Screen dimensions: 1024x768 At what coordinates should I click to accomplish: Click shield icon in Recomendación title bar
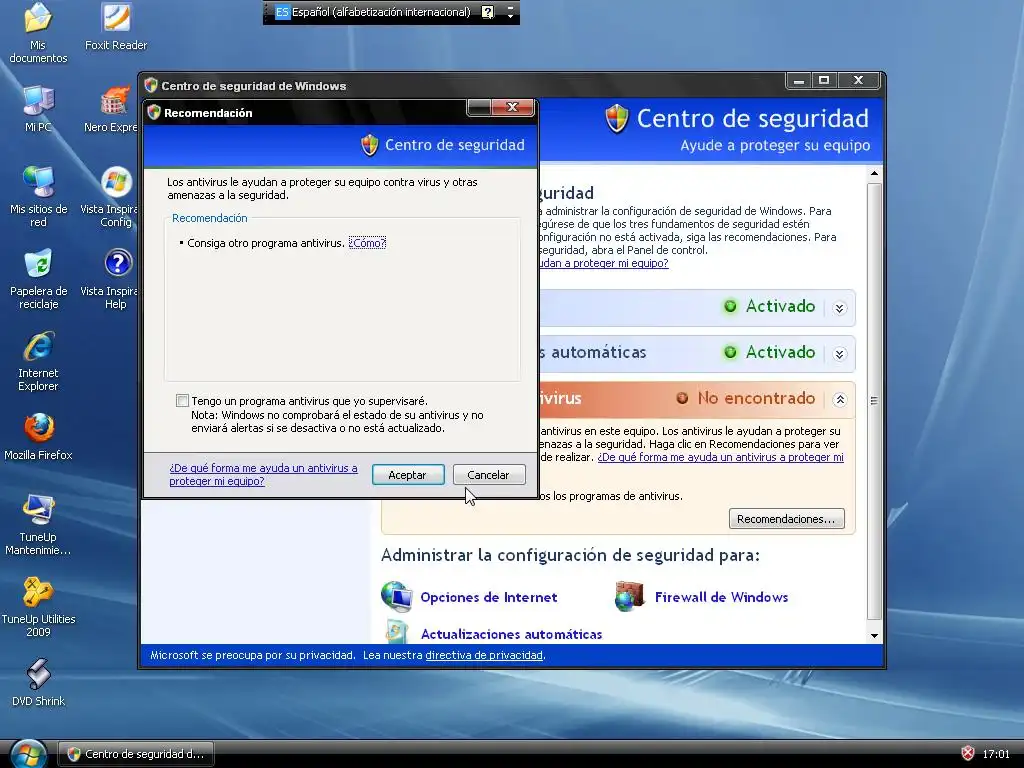coord(154,112)
